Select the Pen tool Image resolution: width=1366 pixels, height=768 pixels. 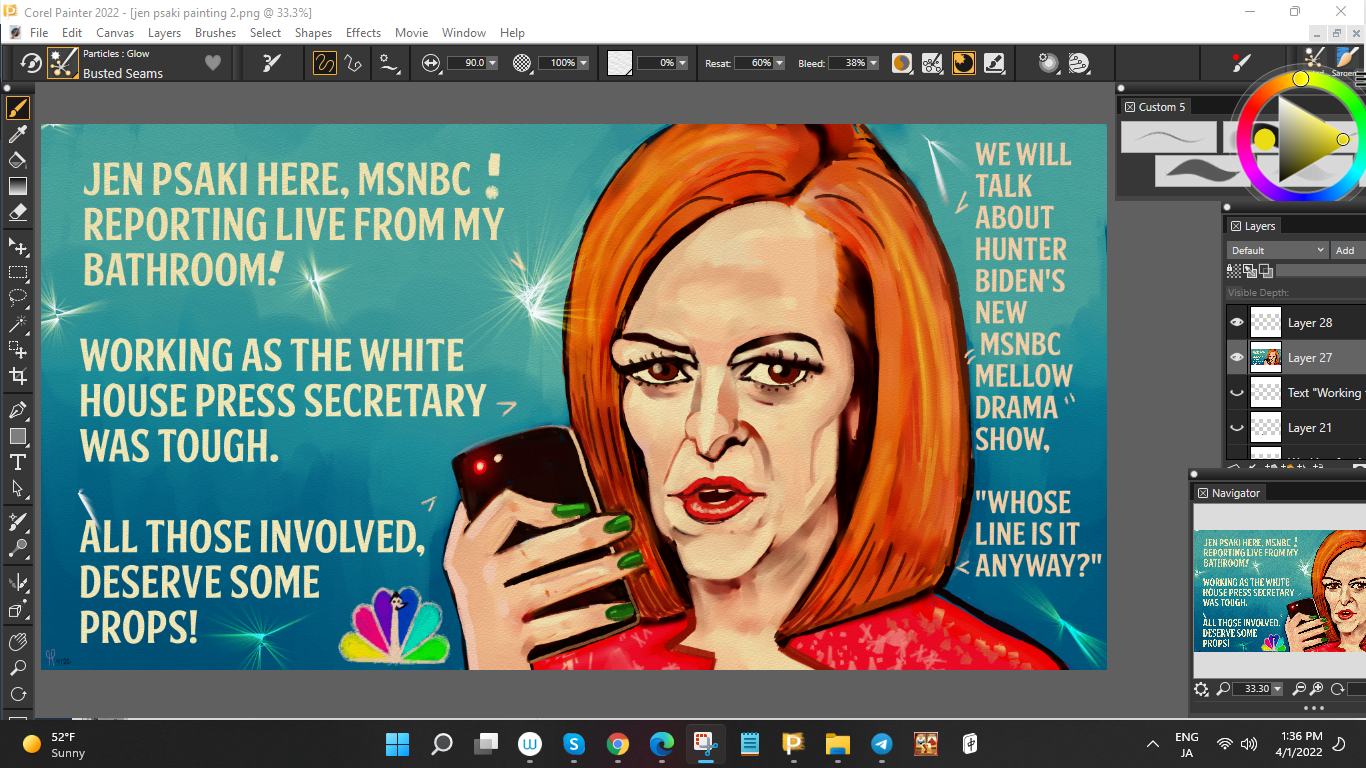(x=18, y=410)
